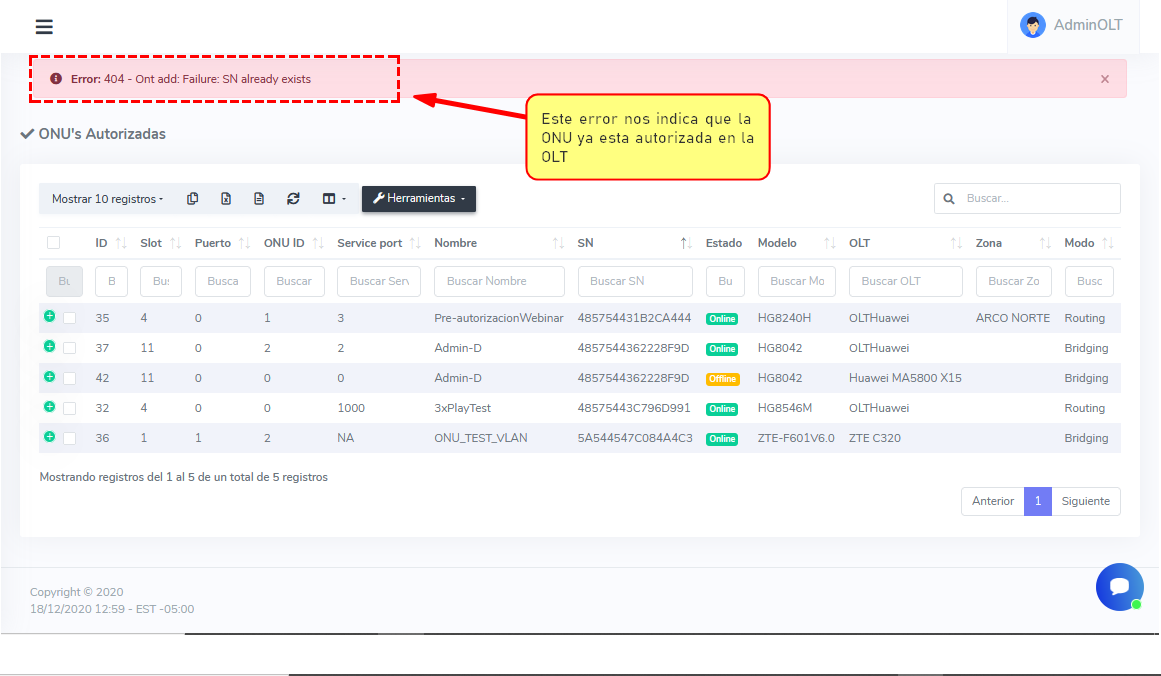Click the Buscar search field
This screenshot has height=676, width=1161.
point(1038,199)
